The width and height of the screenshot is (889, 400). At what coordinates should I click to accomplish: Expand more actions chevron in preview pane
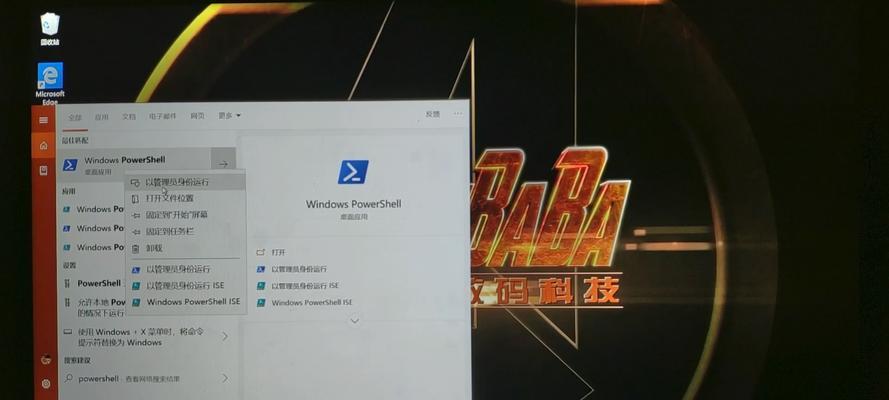point(354,321)
